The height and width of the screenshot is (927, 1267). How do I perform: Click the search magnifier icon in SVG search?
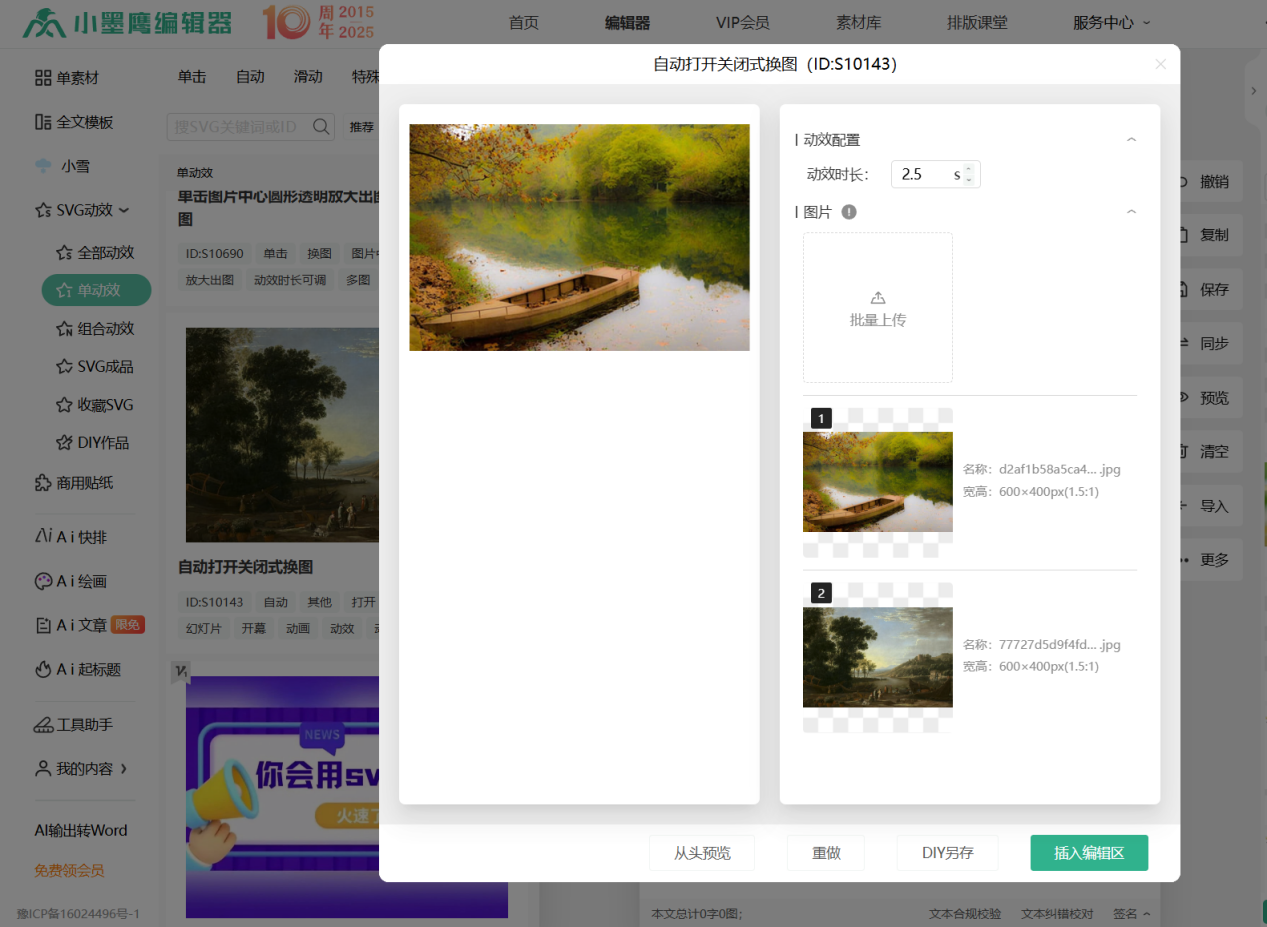[x=322, y=127]
